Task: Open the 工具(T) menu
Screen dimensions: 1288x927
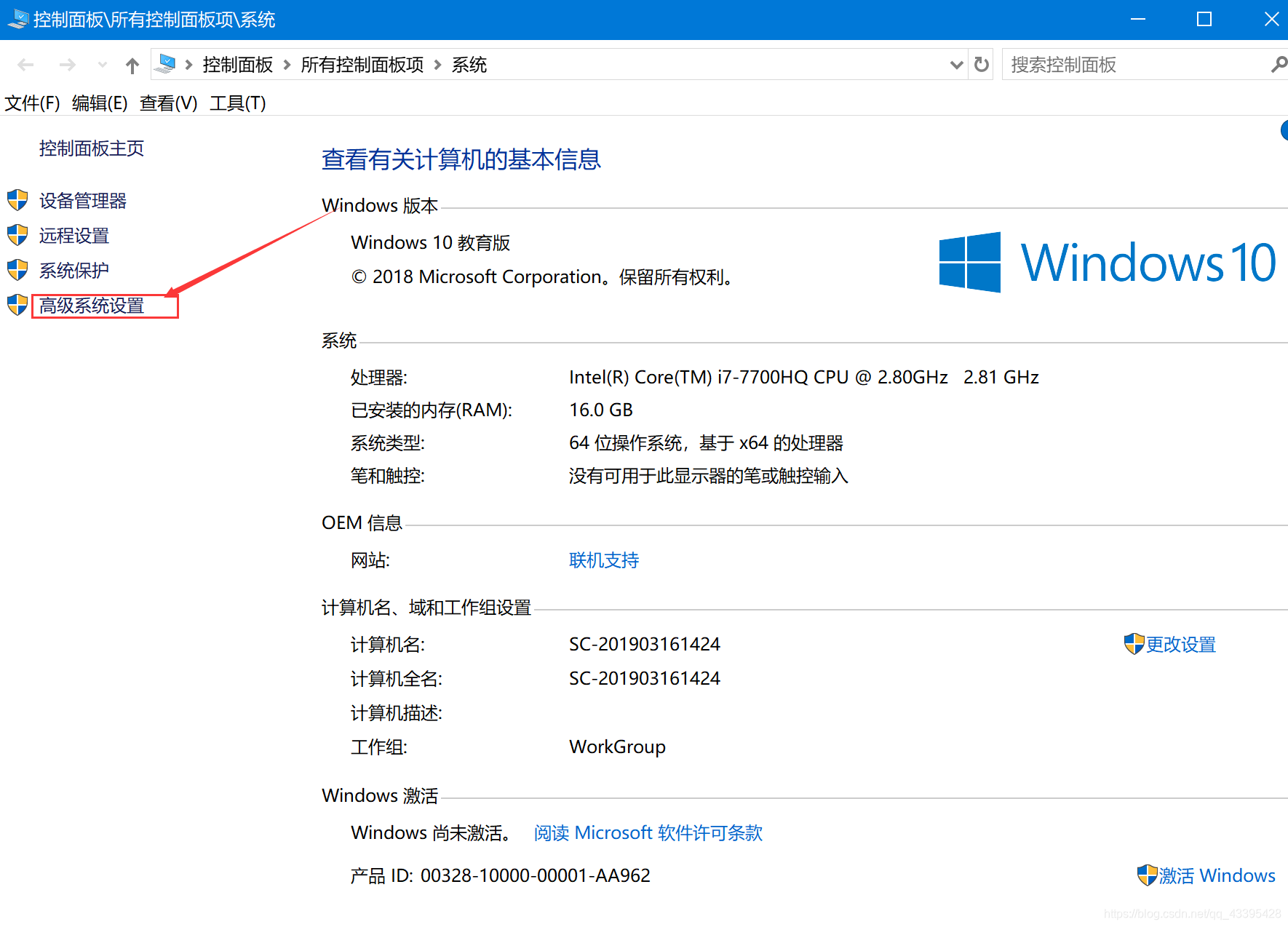Action: click(x=238, y=103)
